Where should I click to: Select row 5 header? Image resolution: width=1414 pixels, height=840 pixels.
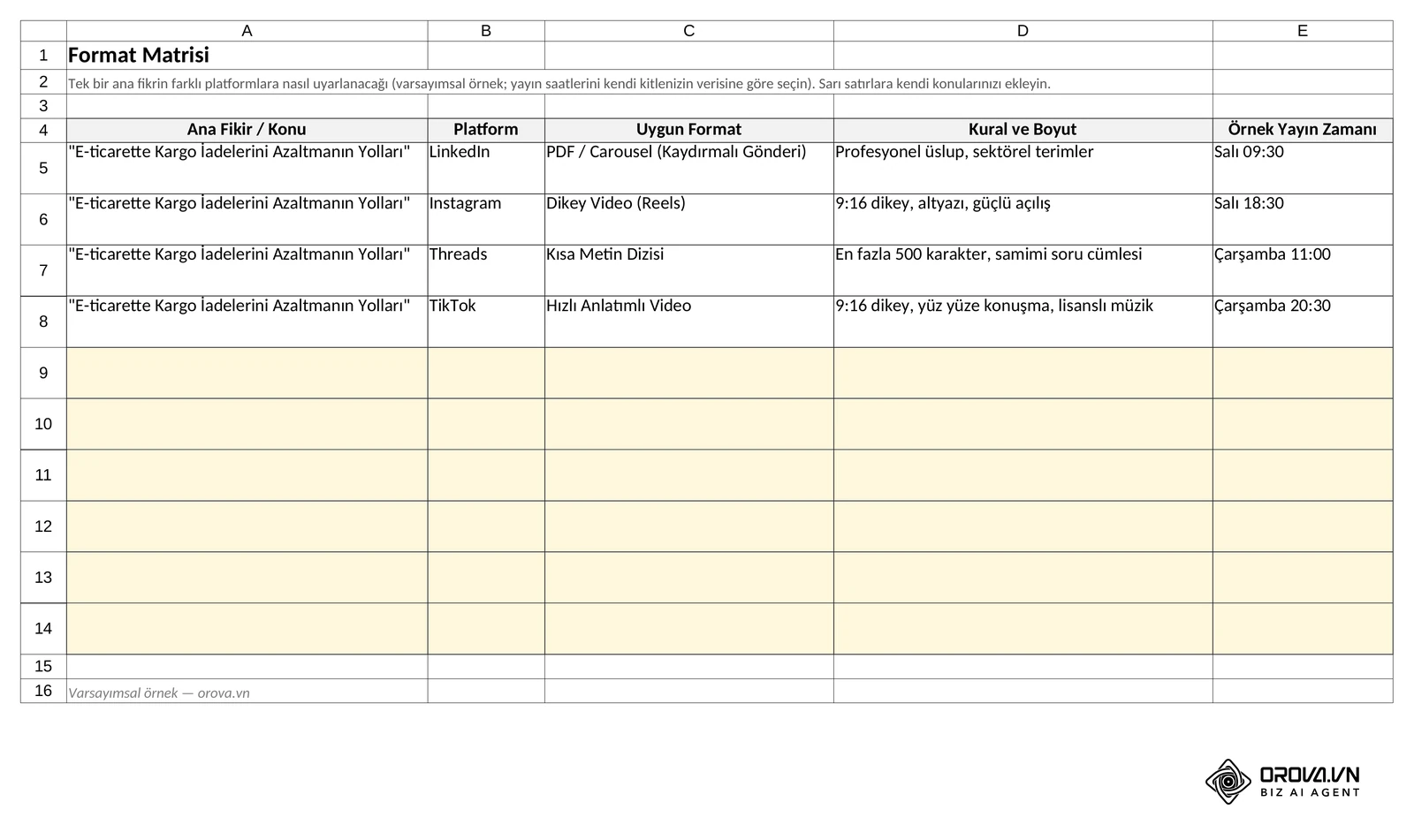43,168
